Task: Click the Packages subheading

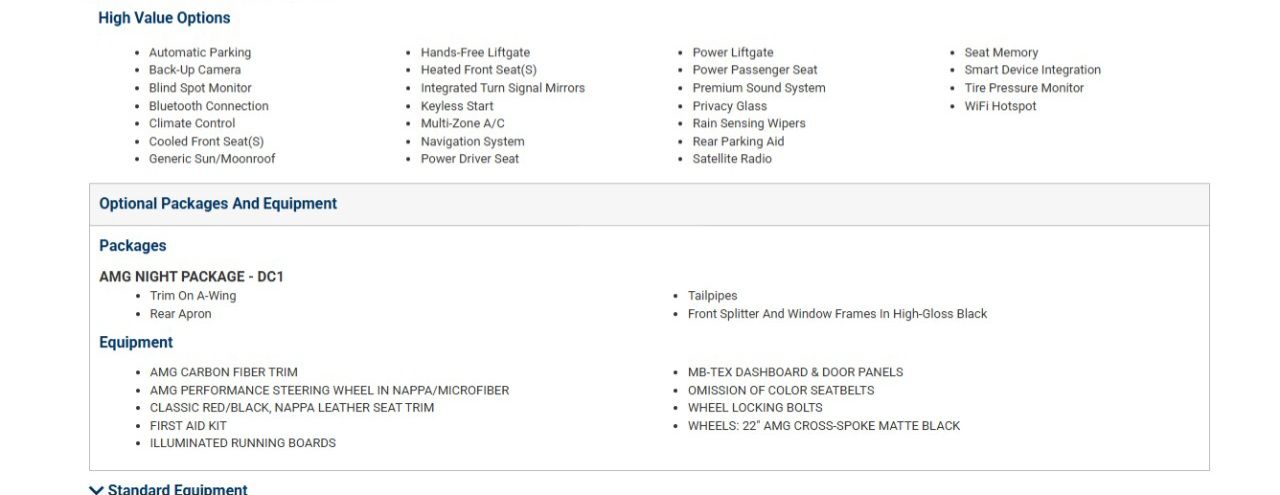Action: (133, 246)
